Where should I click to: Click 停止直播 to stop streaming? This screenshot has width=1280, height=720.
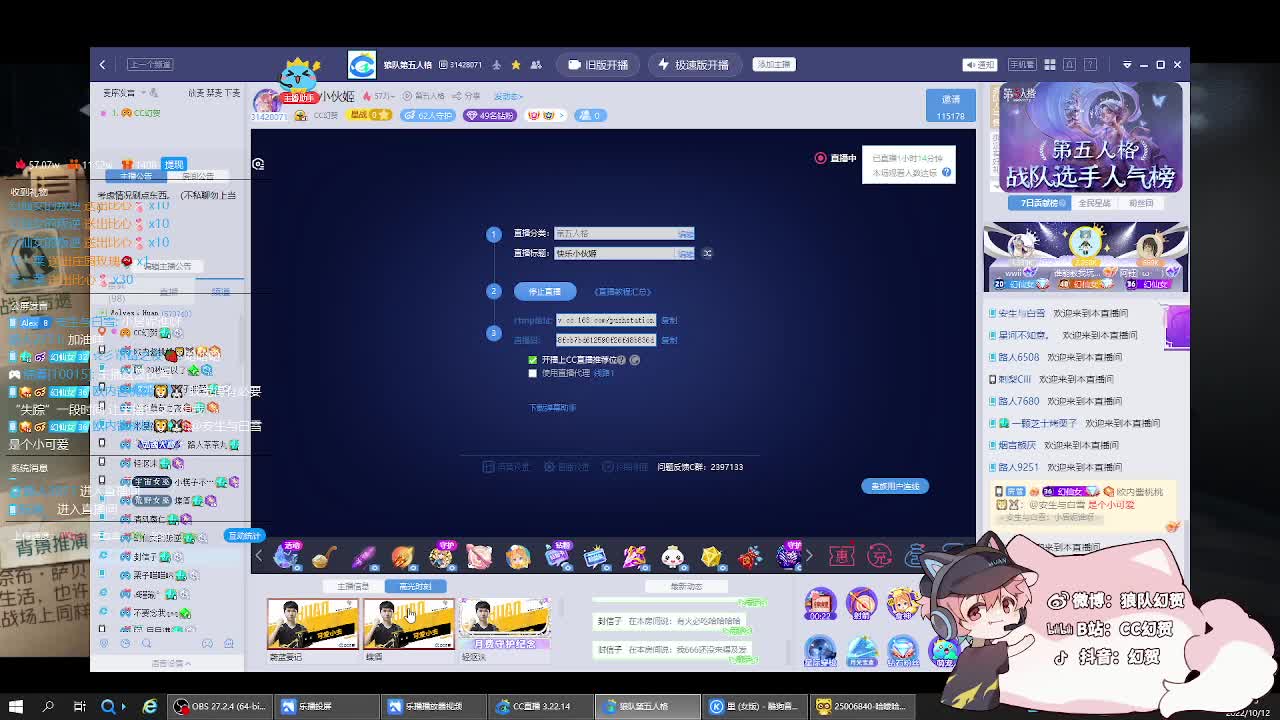(545, 291)
